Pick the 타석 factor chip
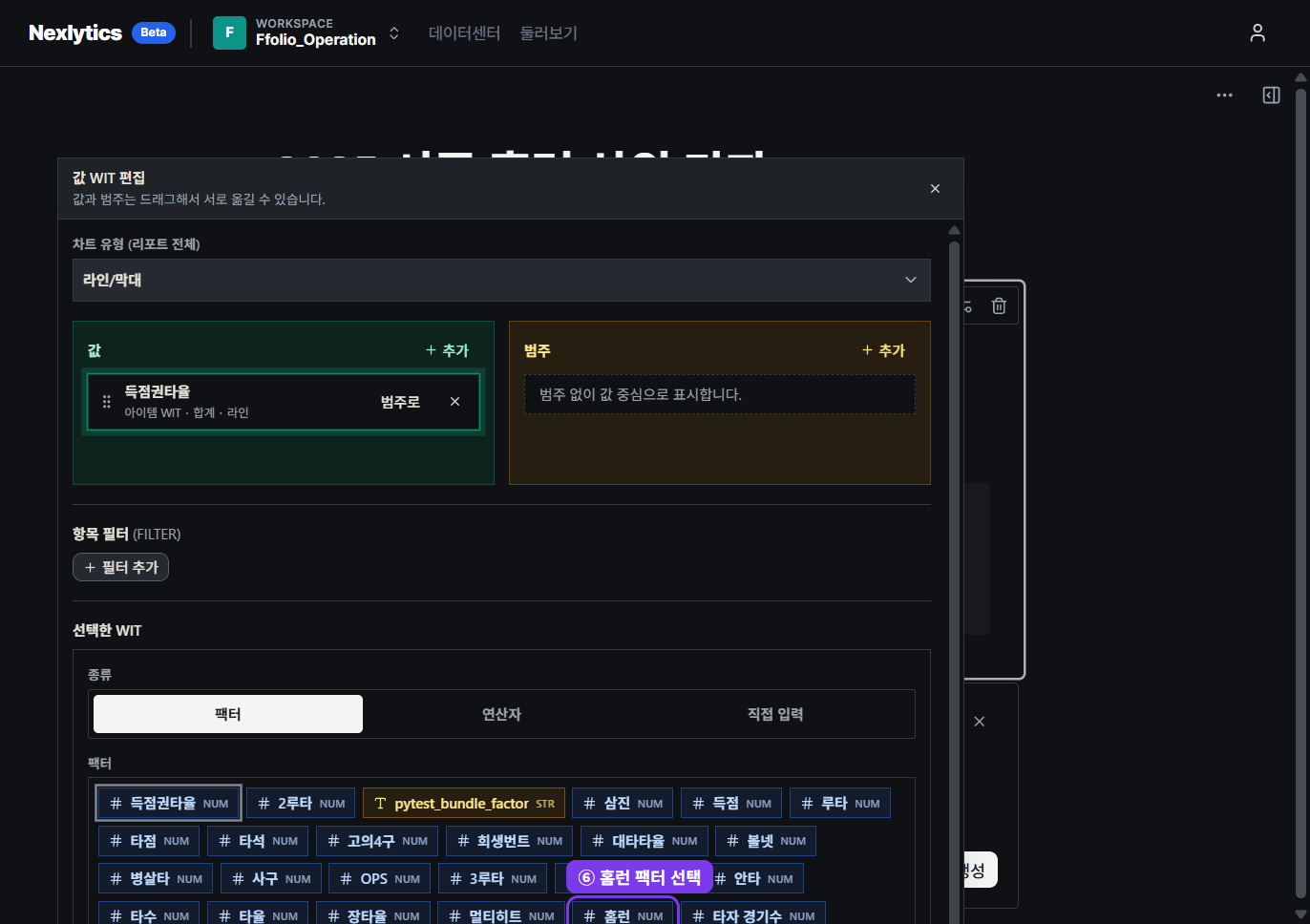 (x=258, y=841)
